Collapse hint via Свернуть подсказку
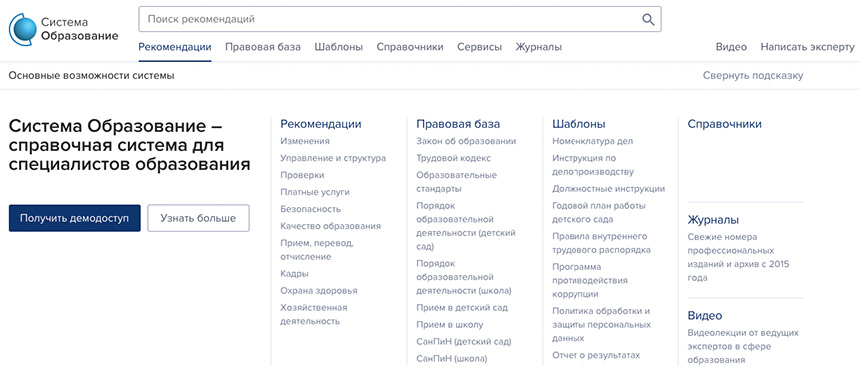This screenshot has width=860, height=369. [x=753, y=76]
